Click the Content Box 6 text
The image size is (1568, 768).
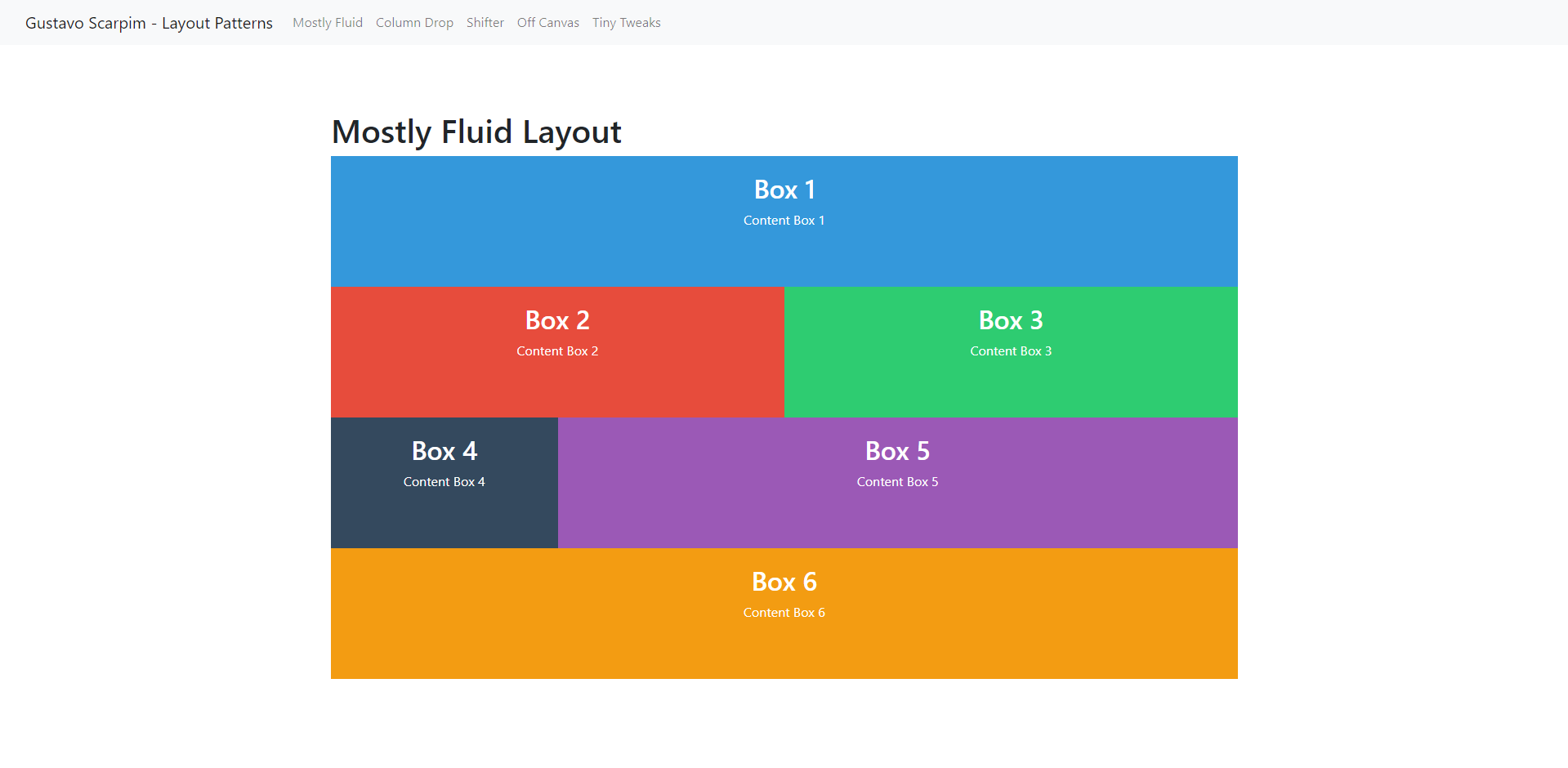(x=784, y=612)
